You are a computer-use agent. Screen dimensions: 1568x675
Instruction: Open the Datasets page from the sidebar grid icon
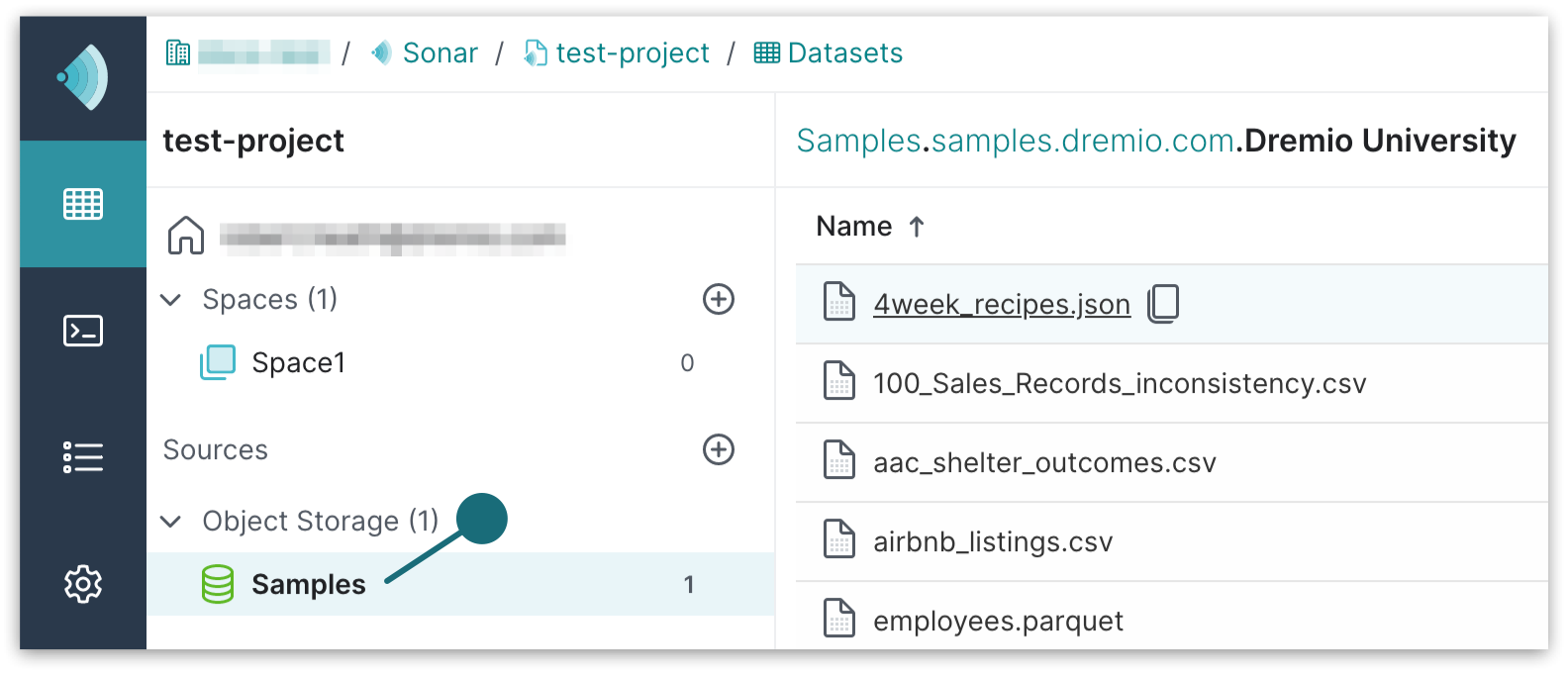point(83,204)
